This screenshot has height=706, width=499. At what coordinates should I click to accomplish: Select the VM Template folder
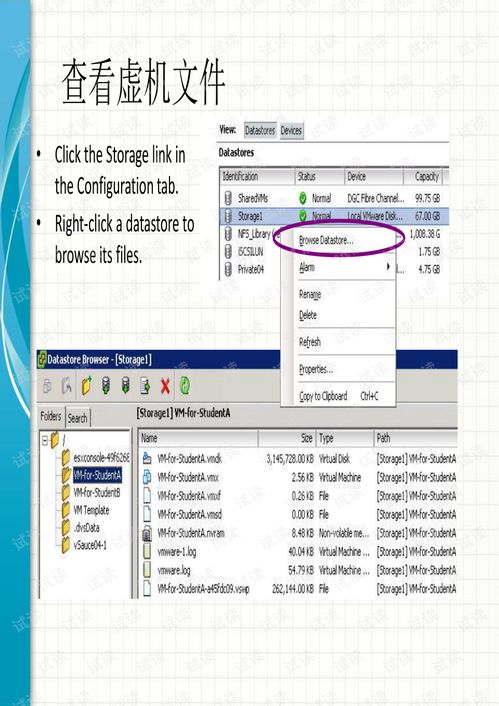point(91,510)
